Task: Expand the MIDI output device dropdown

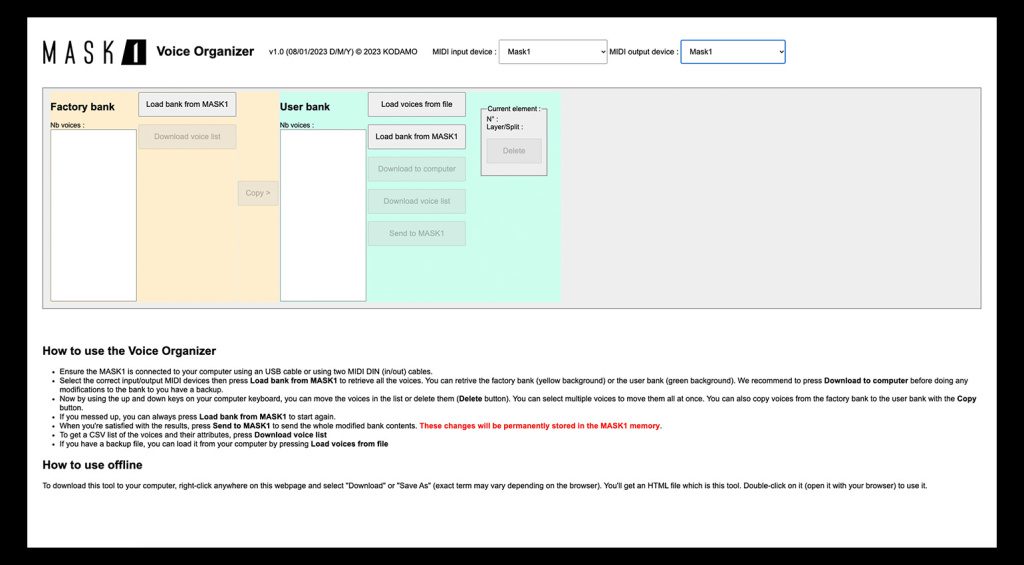Action: pyautogui.click(x=732, y=52)
